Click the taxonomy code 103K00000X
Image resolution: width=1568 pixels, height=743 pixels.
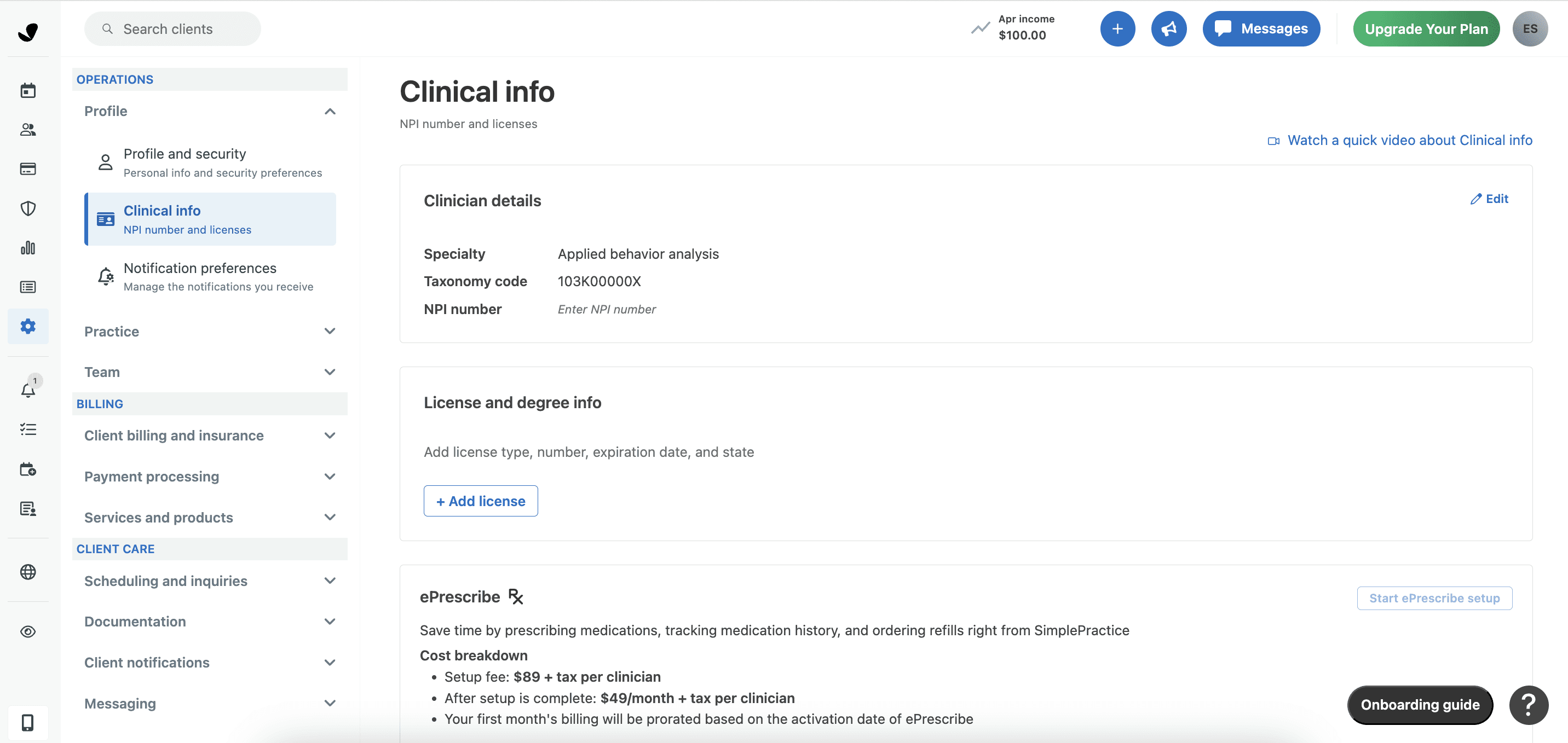coord(599,281)
